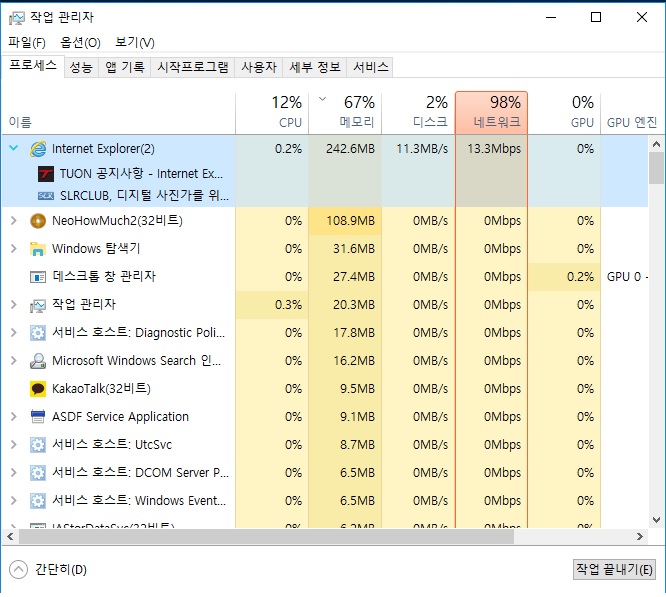666x597 pixels.
Task: Switch to the 서비스 tab
Action: (x=370, y=67)
